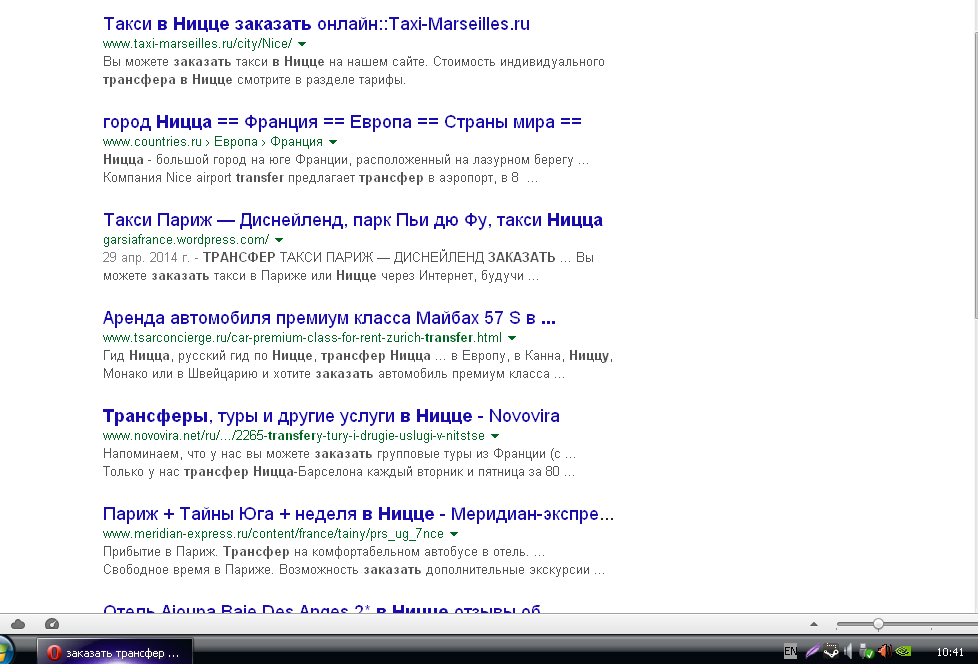Click the www.countries.ru › Европа › Франция breadcrumb
The width and height of the screenshot is (978, 664).
213,142
